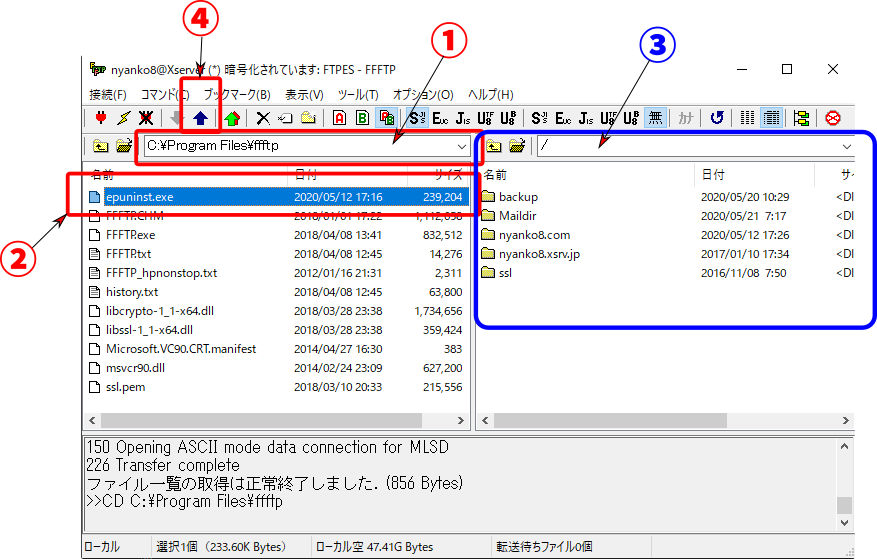Image resolution: width=877 pixels, height=559 pixels.
Task: Select the red 'A' ASCII transfer mode
Action: pos(339,118)
